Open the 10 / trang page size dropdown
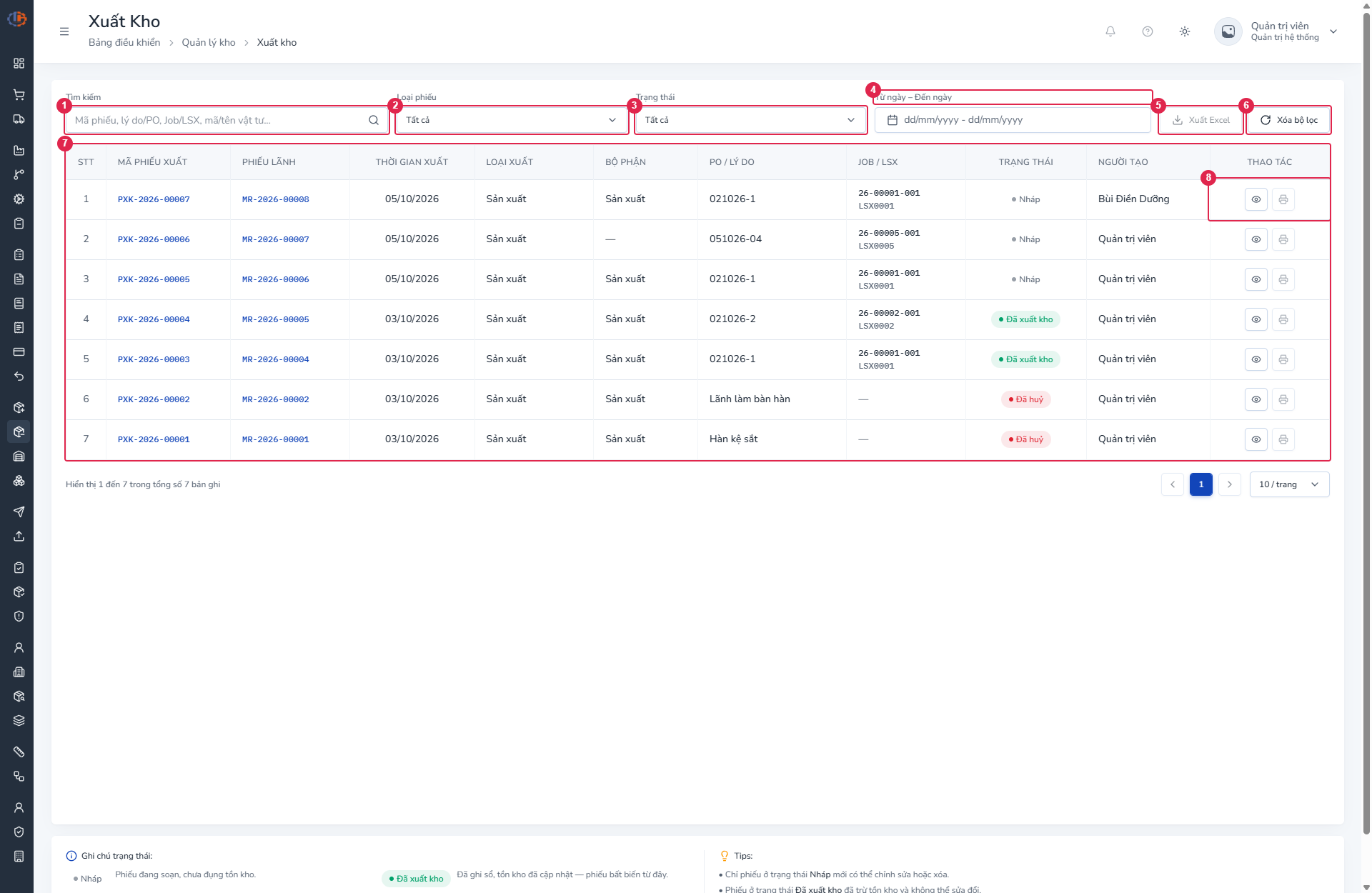 1289,484
